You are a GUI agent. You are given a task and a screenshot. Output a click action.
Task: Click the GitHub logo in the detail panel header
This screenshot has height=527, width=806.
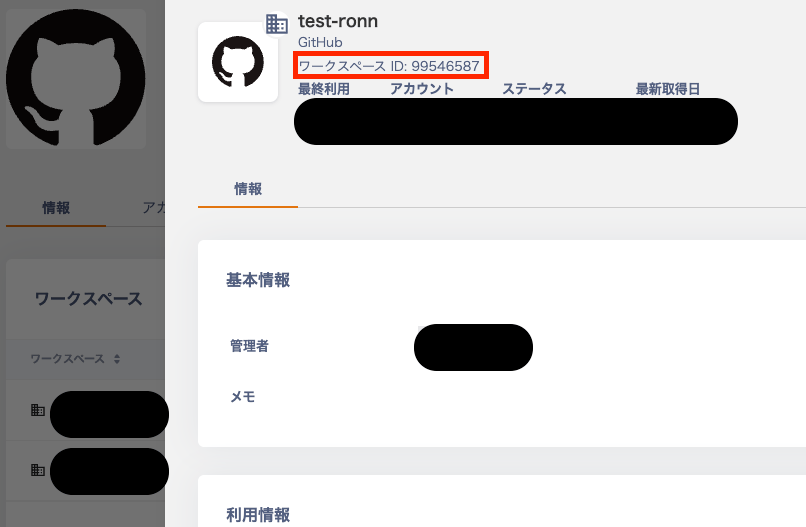coord(238,62)
